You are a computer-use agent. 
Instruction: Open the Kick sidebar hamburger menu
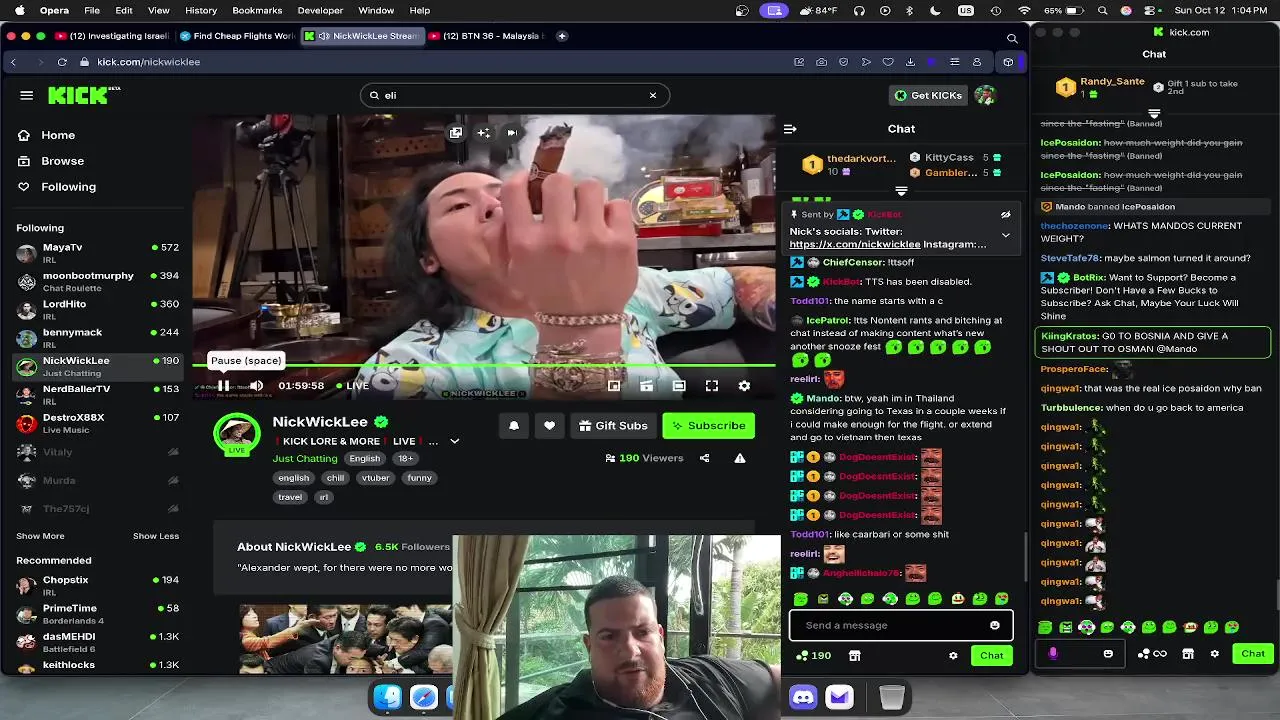coord(27,95)
